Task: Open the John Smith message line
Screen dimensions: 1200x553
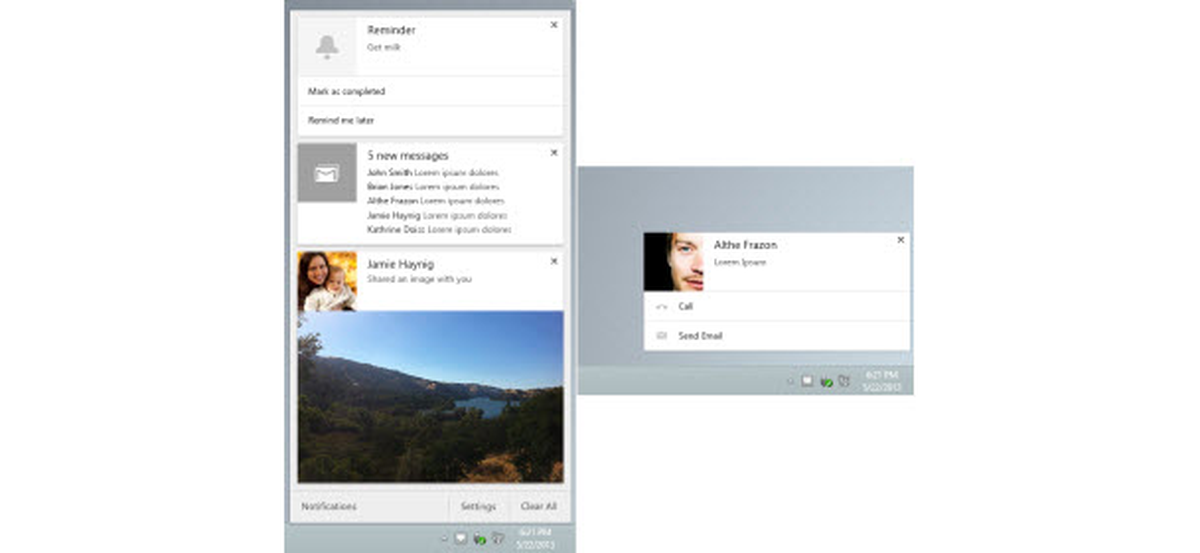Action: [433, 173]
